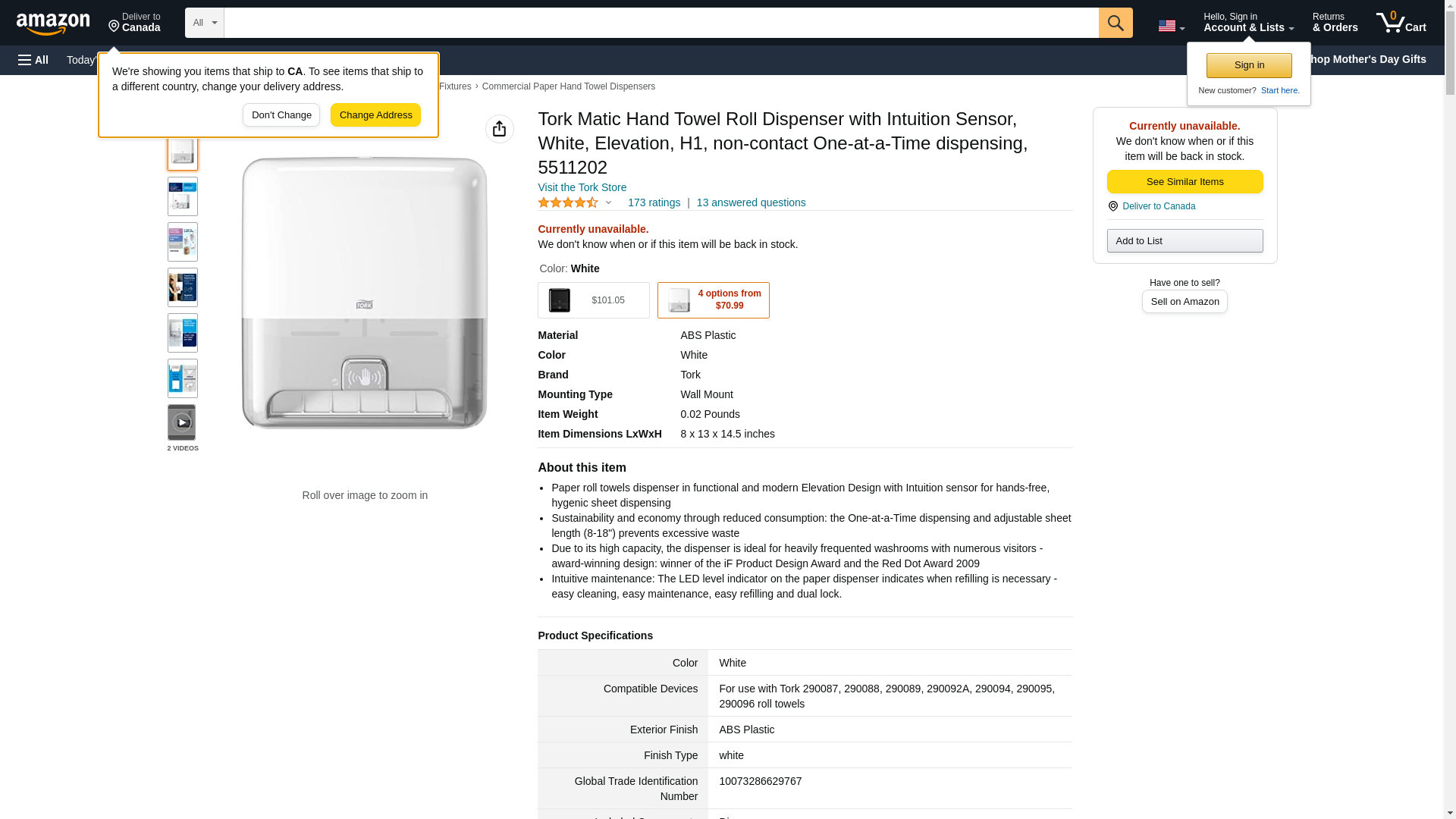
Task: Open the country flag language selector
Action: click(x=1171, y=26)
